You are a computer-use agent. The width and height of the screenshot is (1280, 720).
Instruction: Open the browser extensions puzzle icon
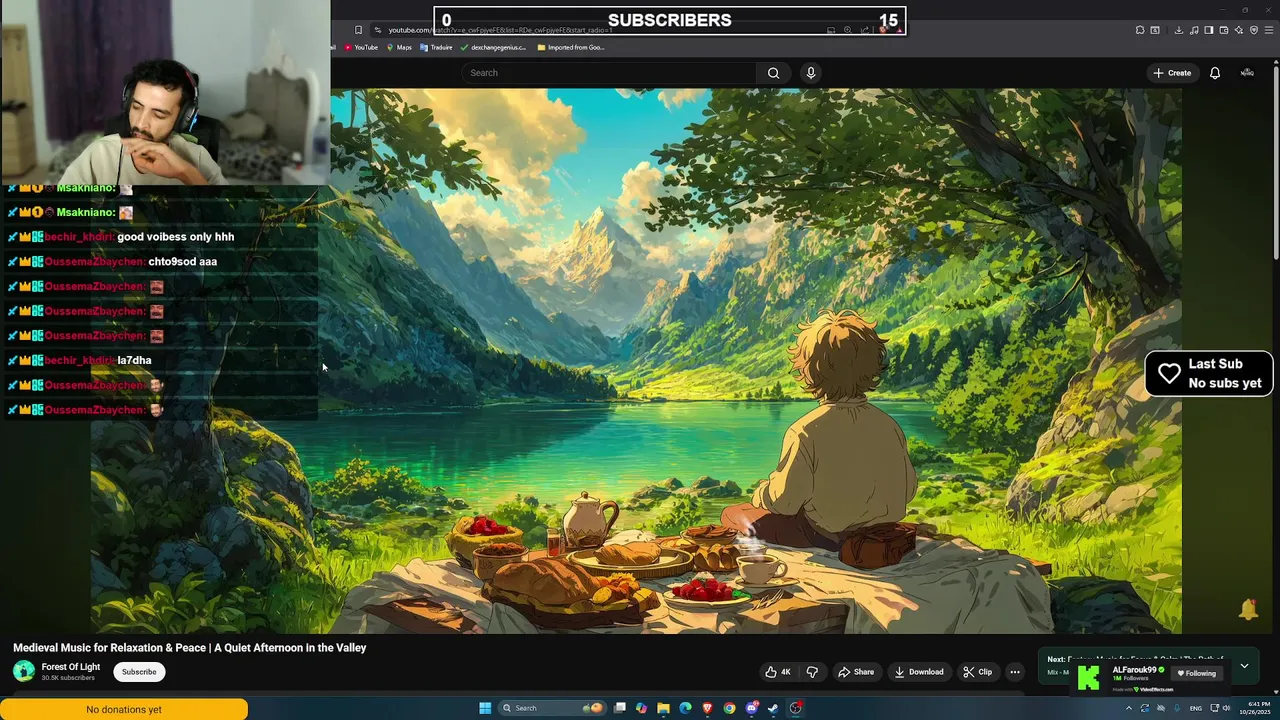pos(1140,30)
